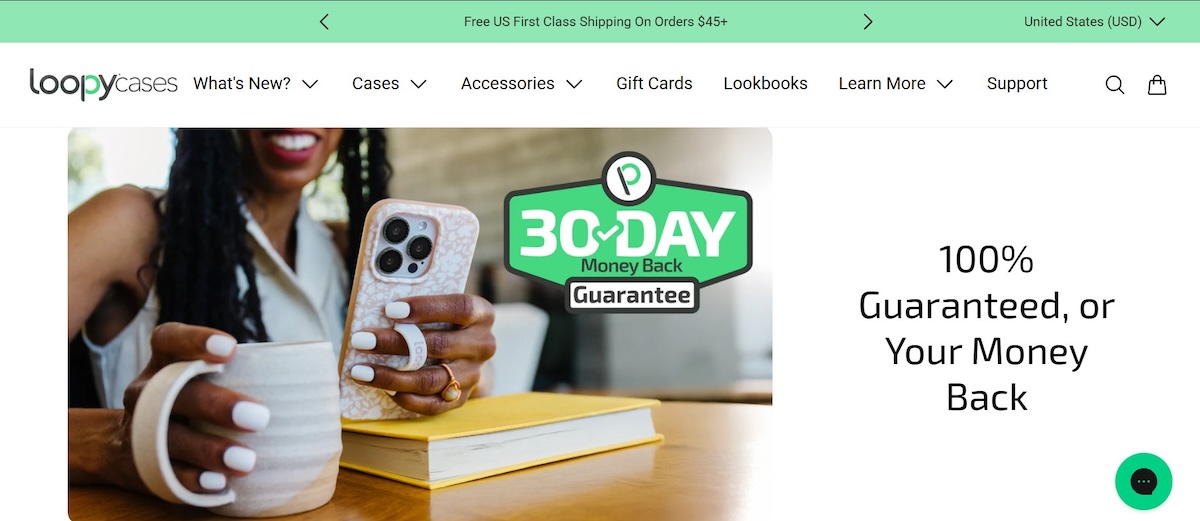
Task: Go to next announcement with right arrow
Action: pyautogui.click(x=868, y=21)
